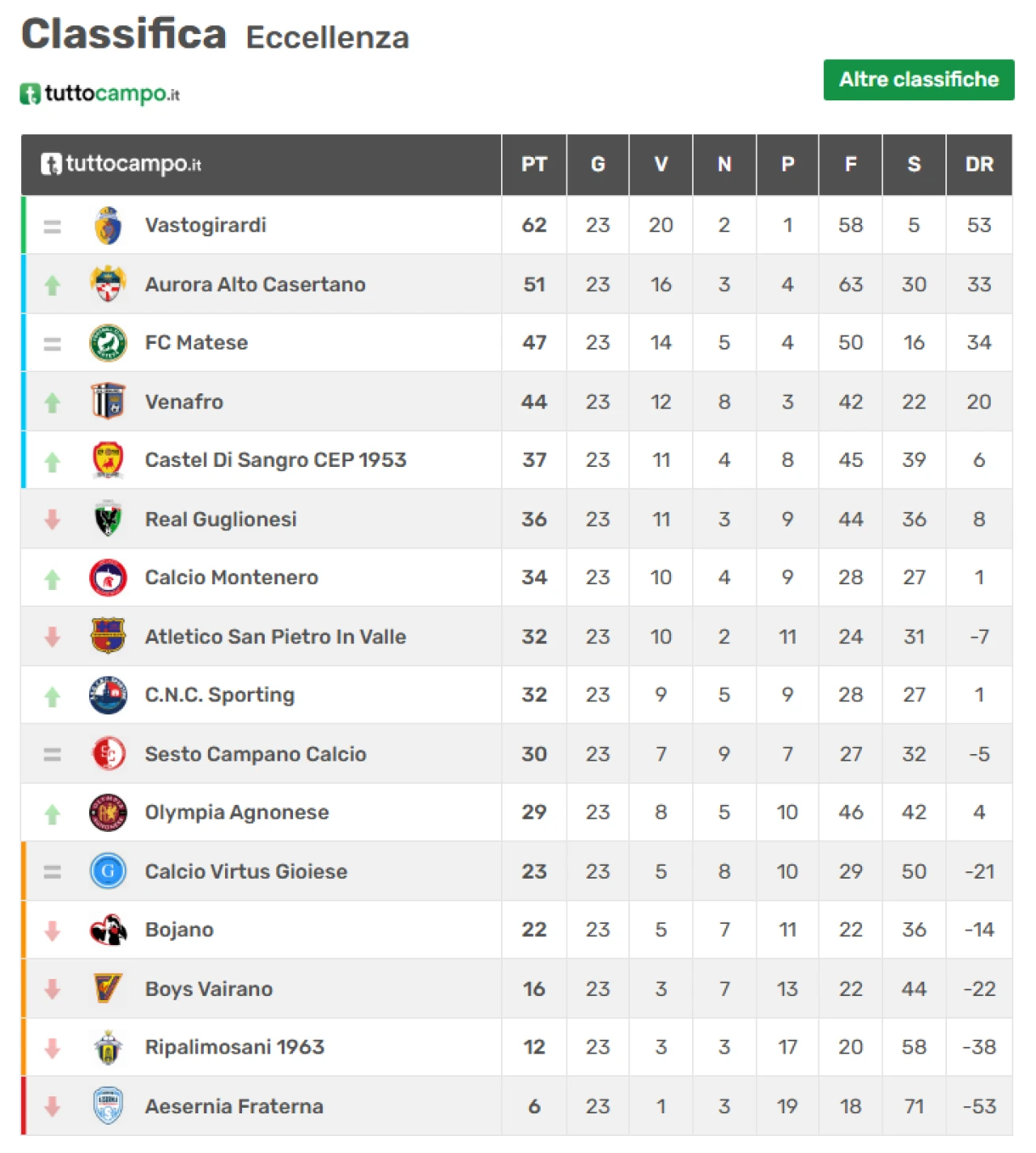The height and width of the screenshot is (1153, 1036).
Task: Click the PT column header
Action: pyautogui.click(x=533, y=164)
